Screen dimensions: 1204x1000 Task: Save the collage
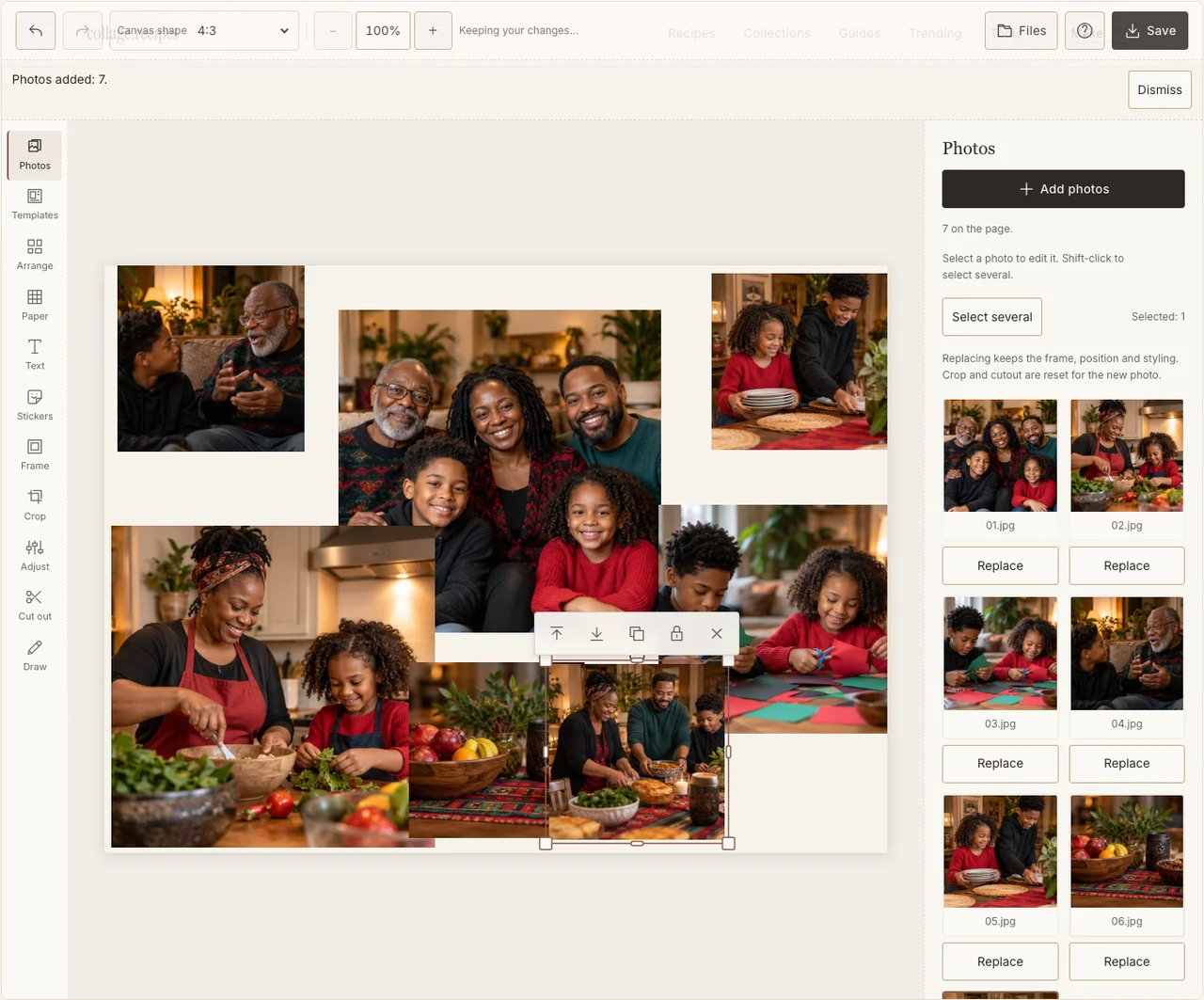point(1149,31)
